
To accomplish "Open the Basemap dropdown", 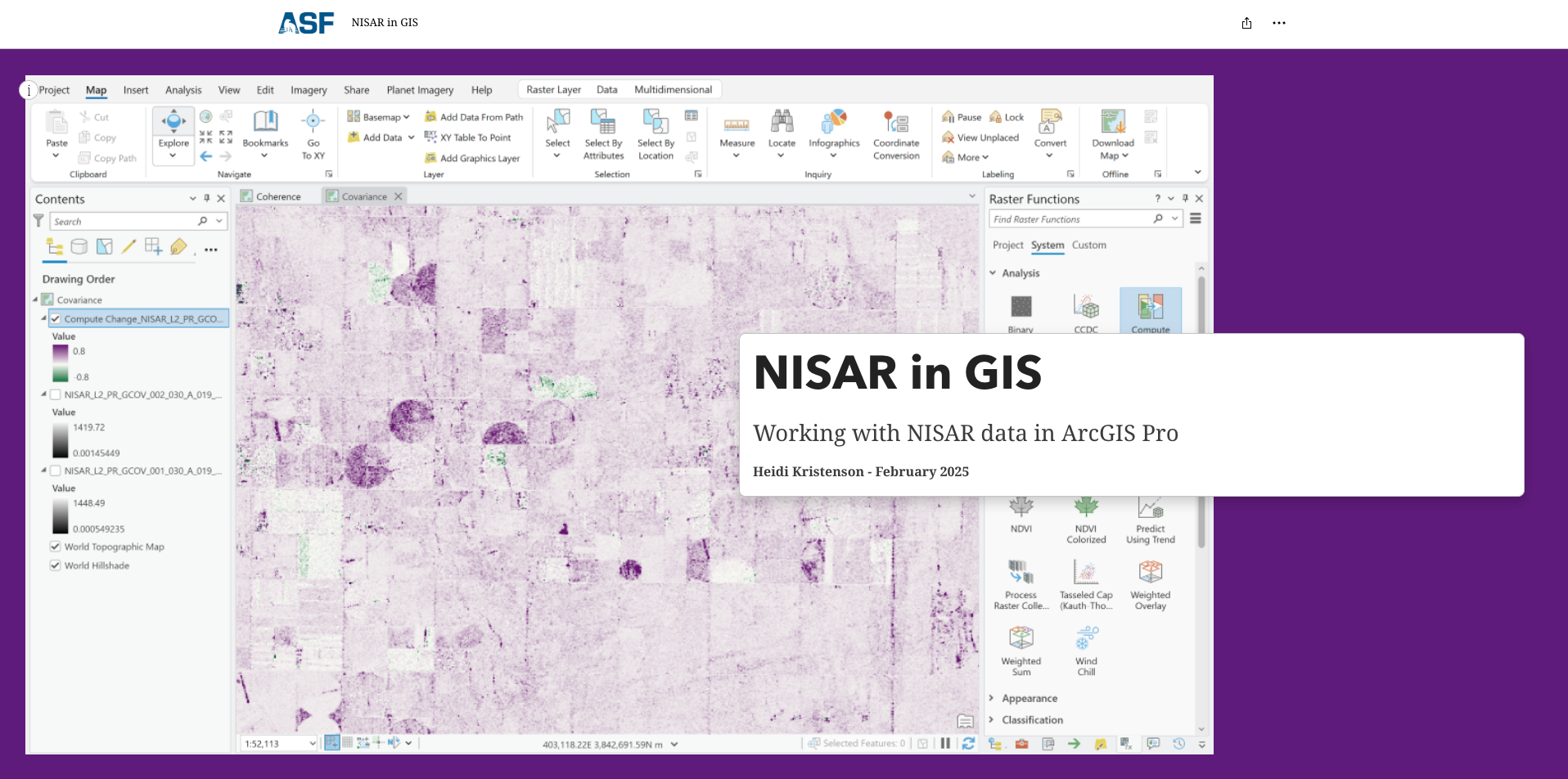I will [378, 117].
